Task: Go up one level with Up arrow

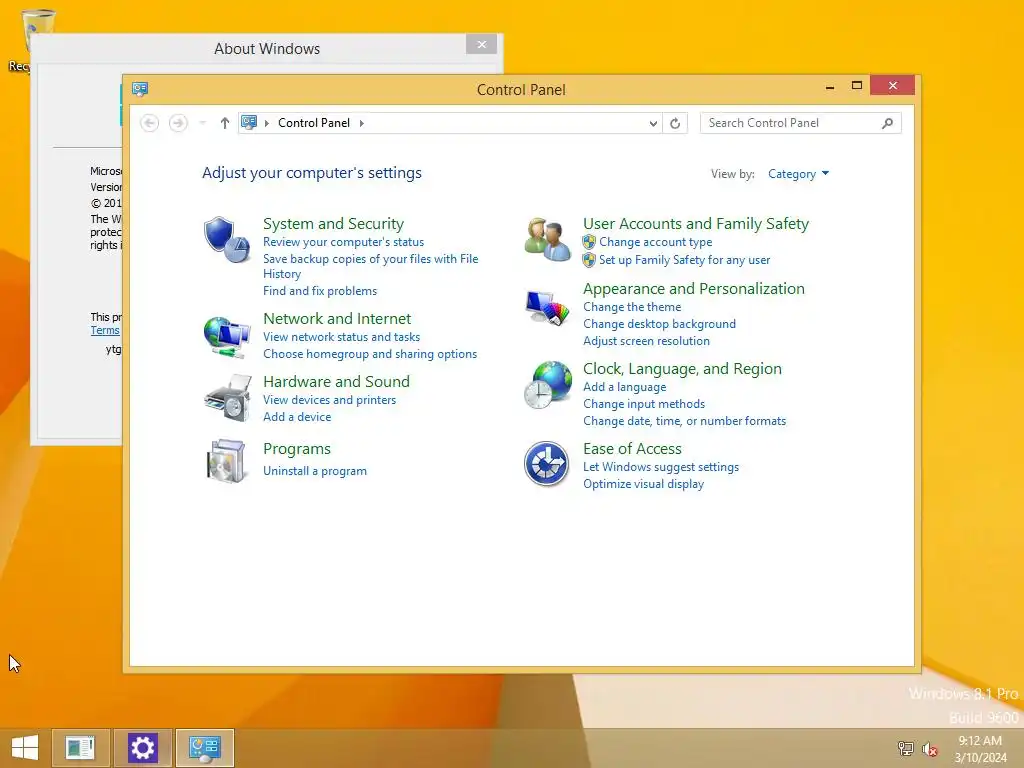Action: coord(225,123)
